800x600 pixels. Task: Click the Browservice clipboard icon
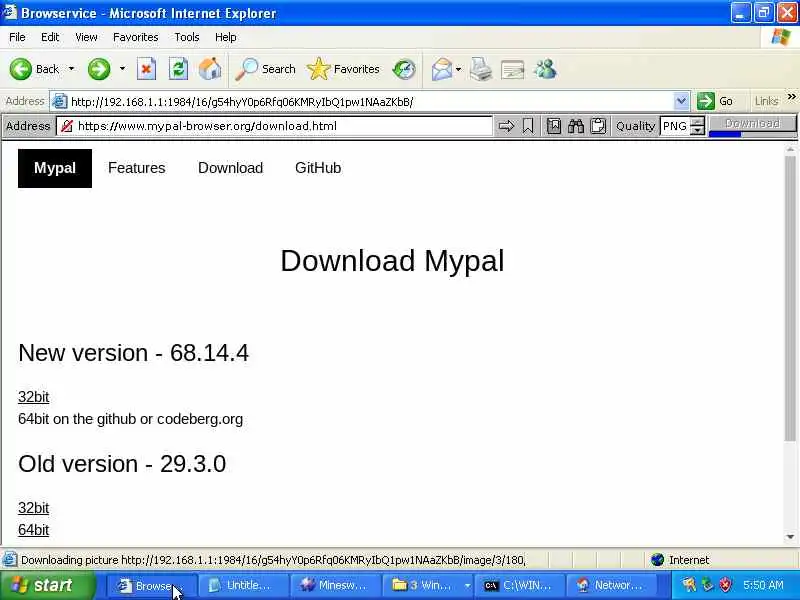click(598, 126)
